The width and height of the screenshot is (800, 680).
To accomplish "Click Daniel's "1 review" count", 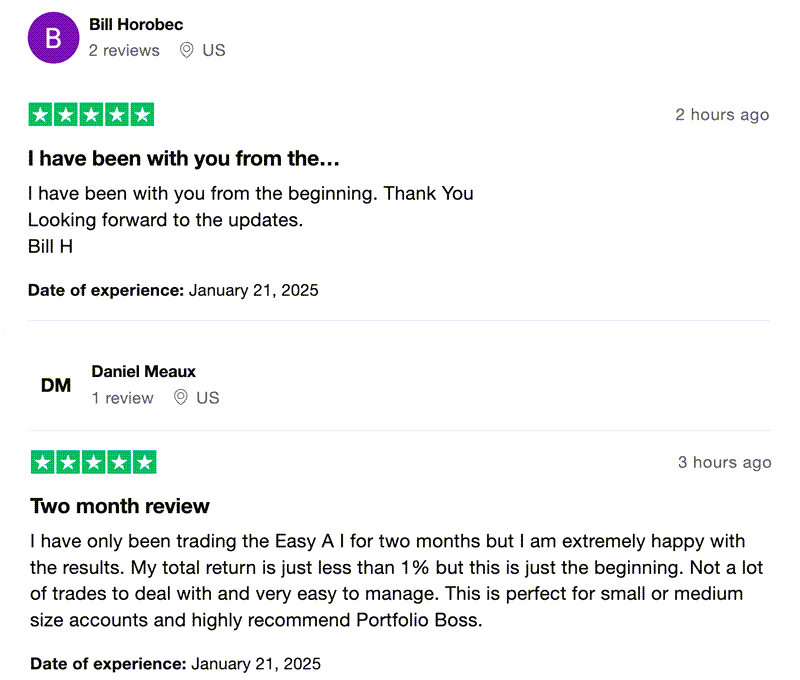I will pyautogui.click(x=122, y=398).
